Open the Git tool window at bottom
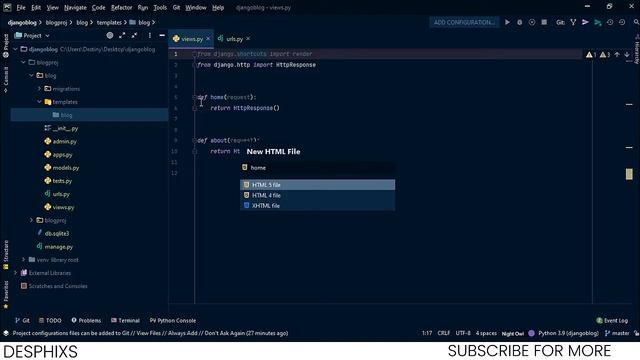This screenshot has height=360, width=640. coord(22,320)
